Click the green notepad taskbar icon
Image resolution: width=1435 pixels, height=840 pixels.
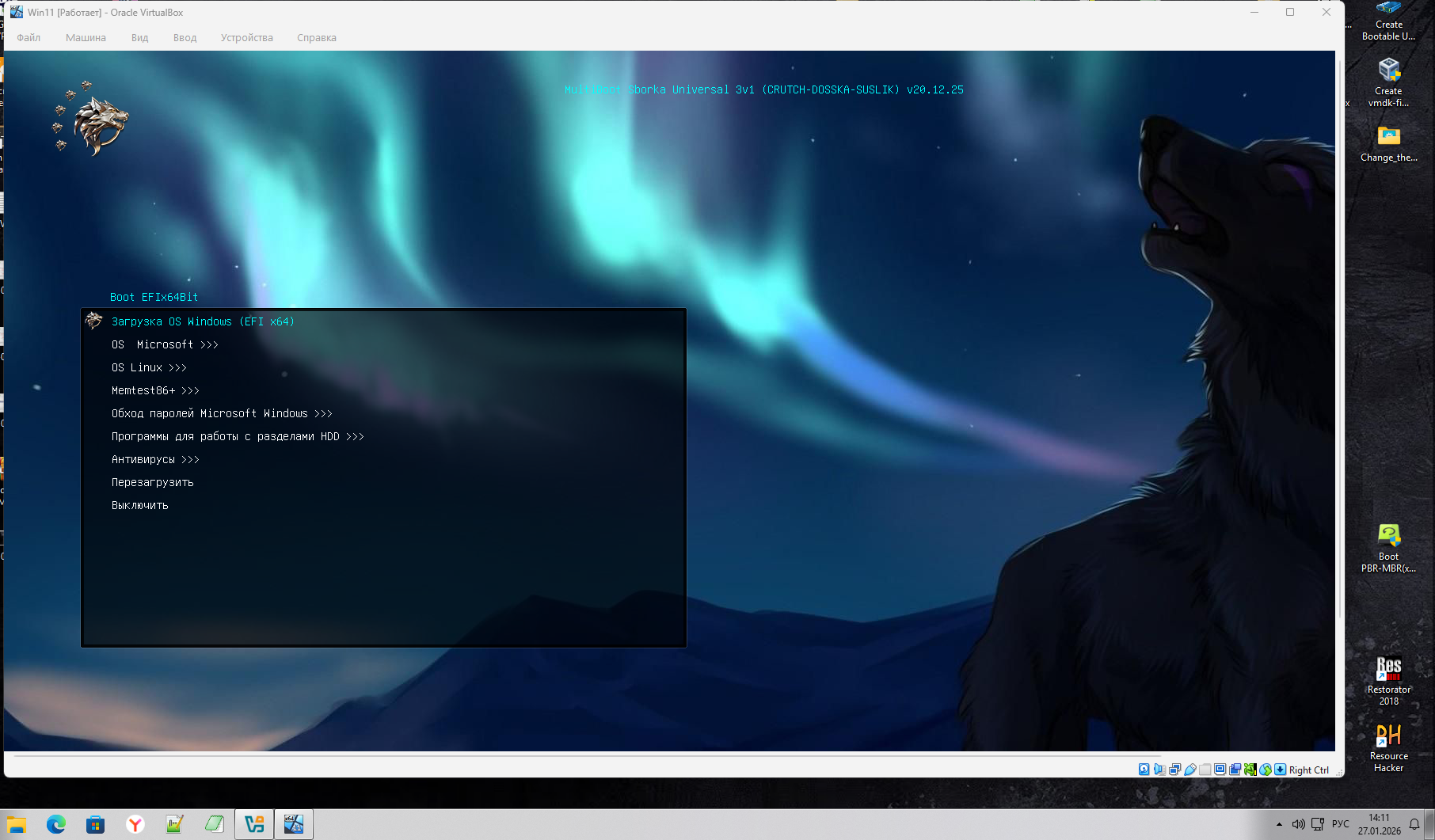coord(215,824)
